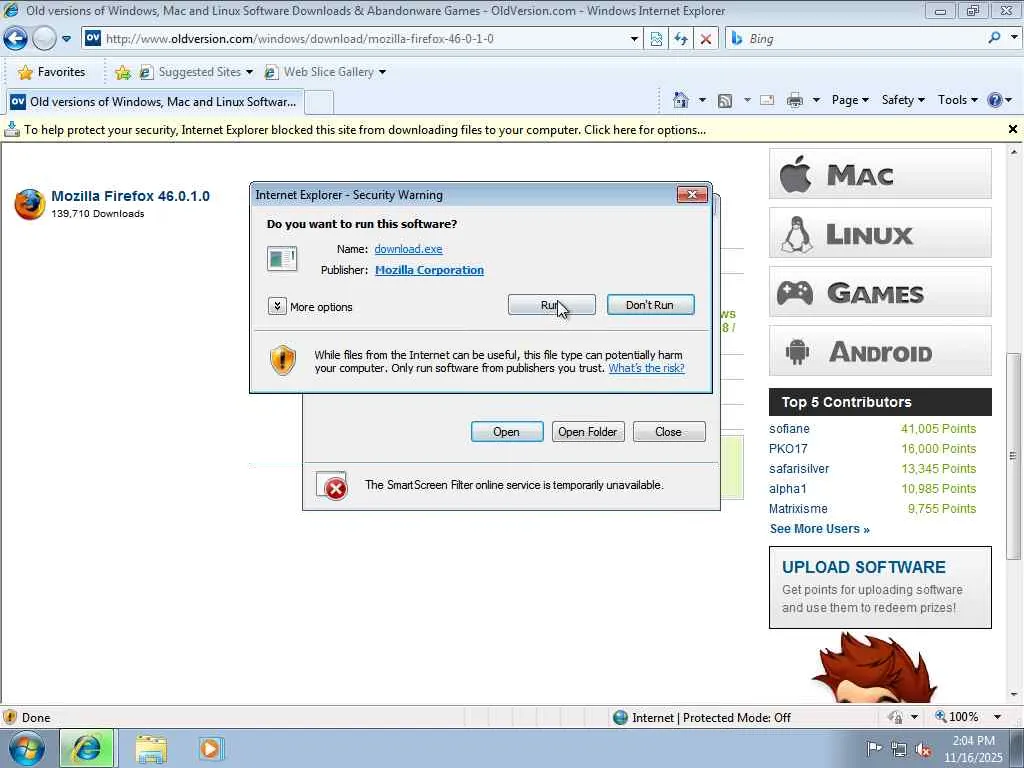Click the Forward navigation arrow

pos(44,39)
